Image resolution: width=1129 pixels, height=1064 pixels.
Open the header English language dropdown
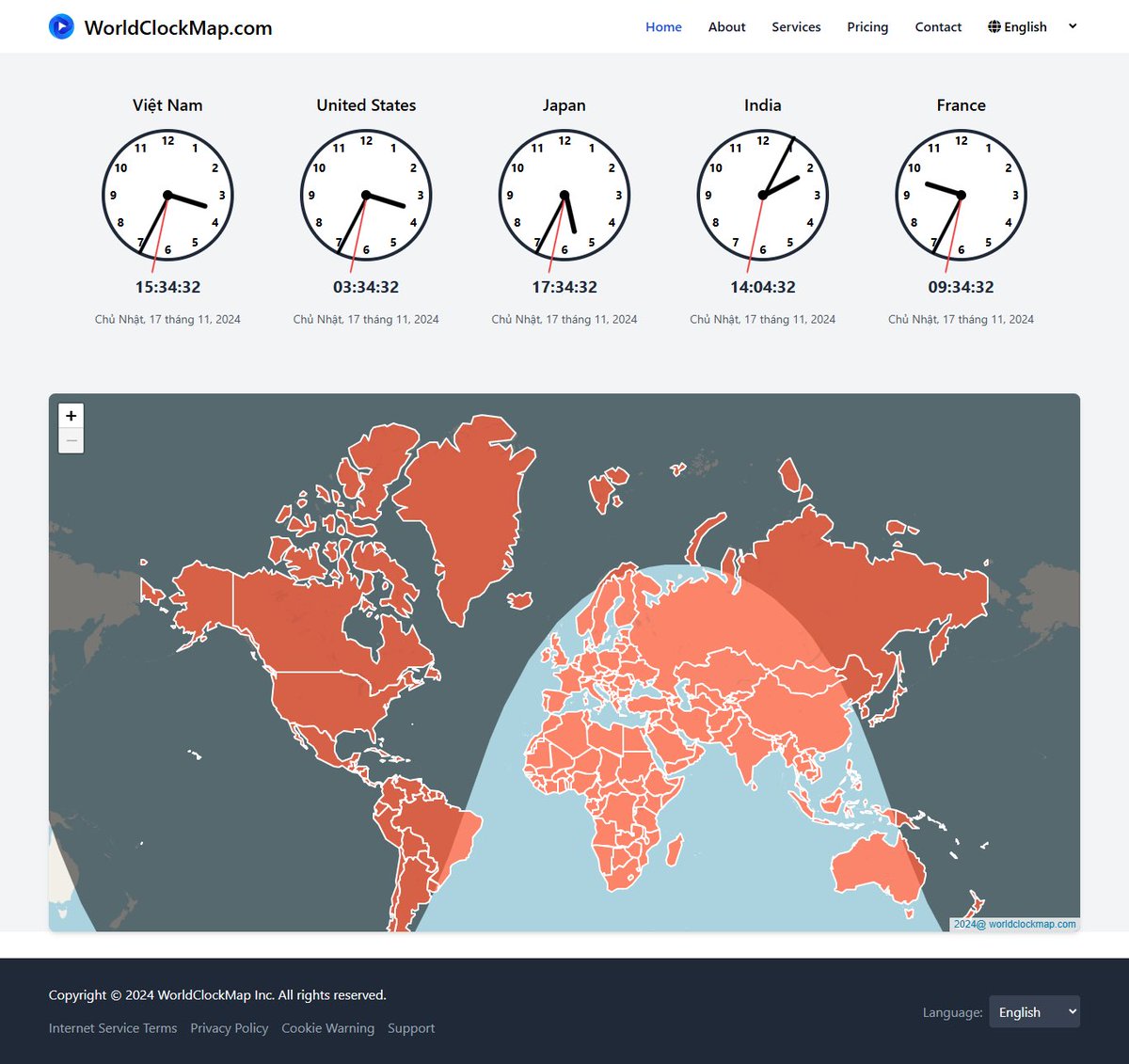tap(1032, 26)
